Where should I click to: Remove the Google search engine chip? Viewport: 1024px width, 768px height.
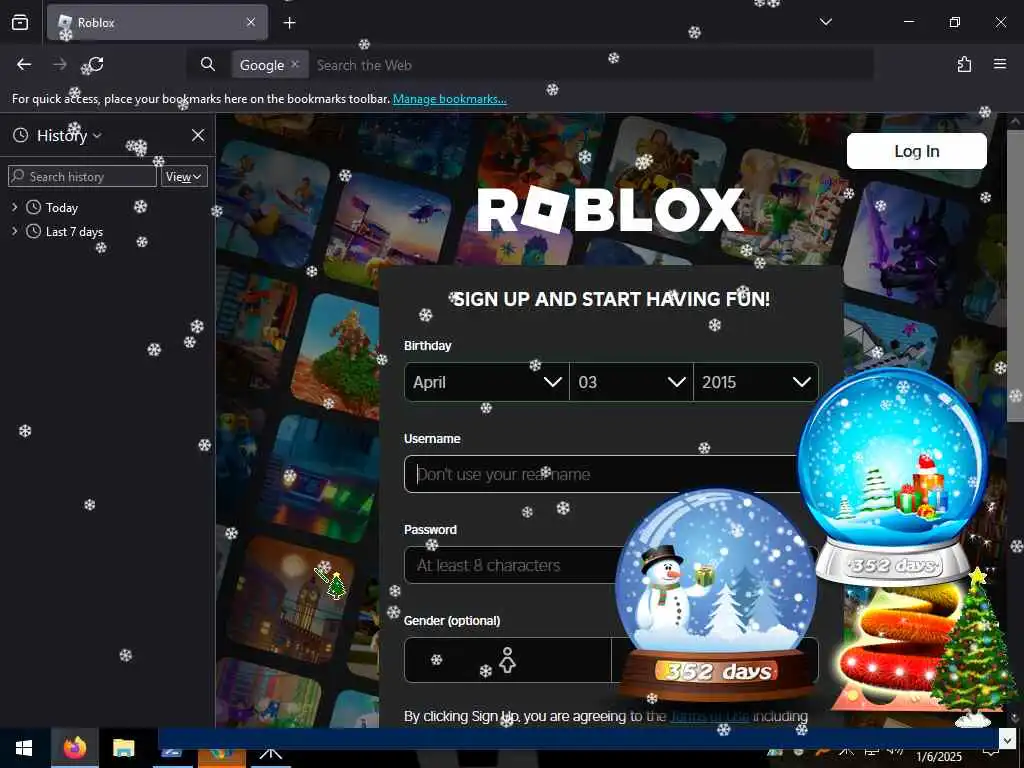(295, 64)
